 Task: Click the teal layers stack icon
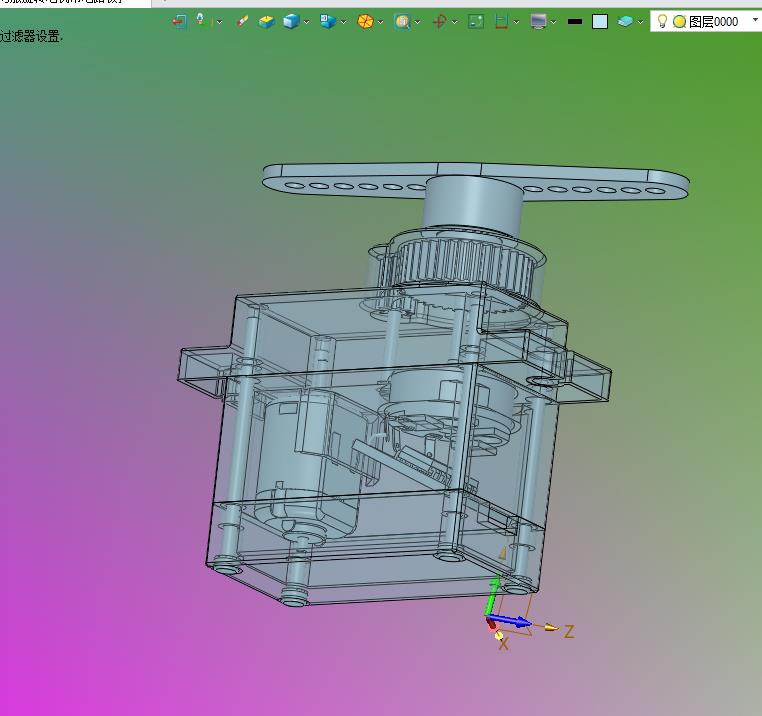click(x=625, y=21)
